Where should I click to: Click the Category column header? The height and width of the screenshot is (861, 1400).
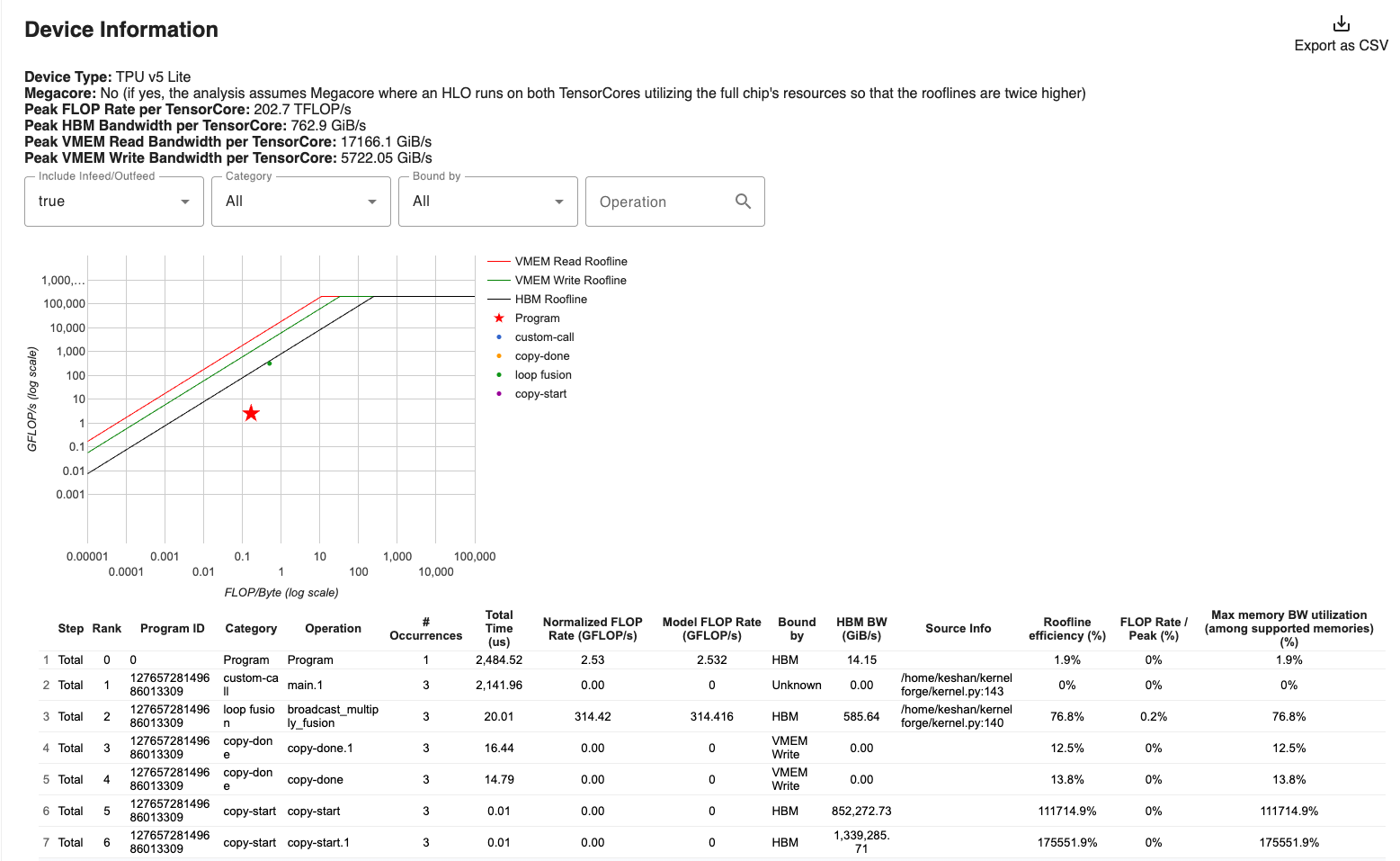[251, 629]
